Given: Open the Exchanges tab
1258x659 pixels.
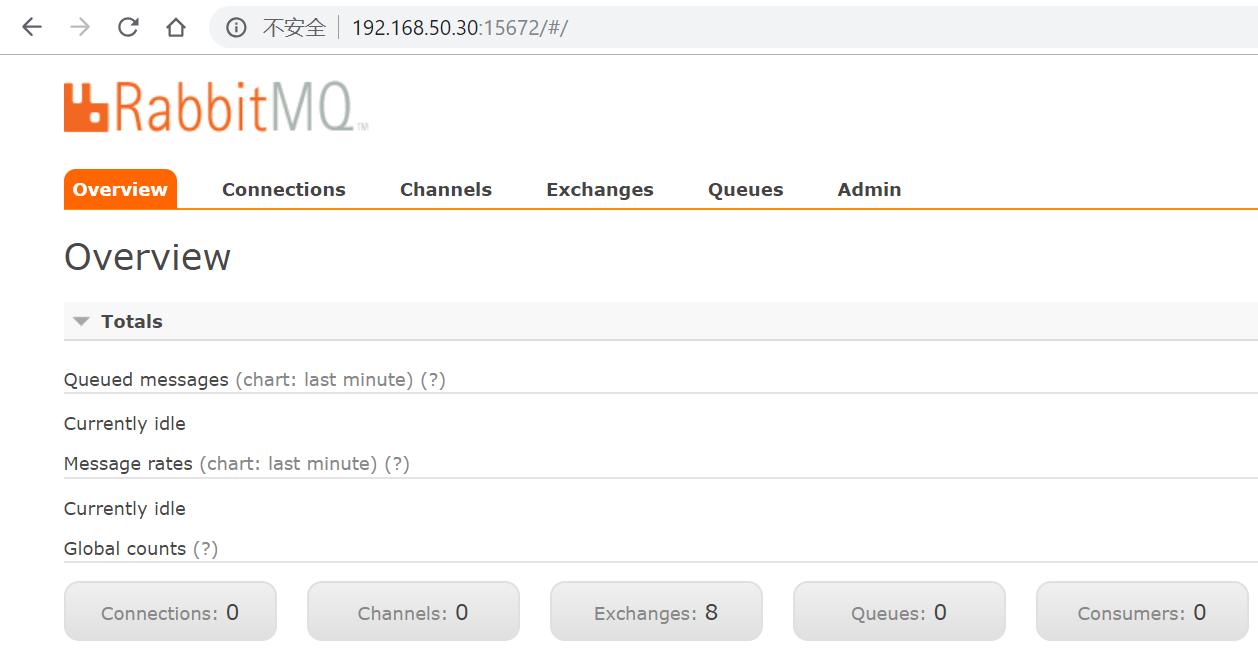Looking at the screenshot, I should [x=600, y=189].
